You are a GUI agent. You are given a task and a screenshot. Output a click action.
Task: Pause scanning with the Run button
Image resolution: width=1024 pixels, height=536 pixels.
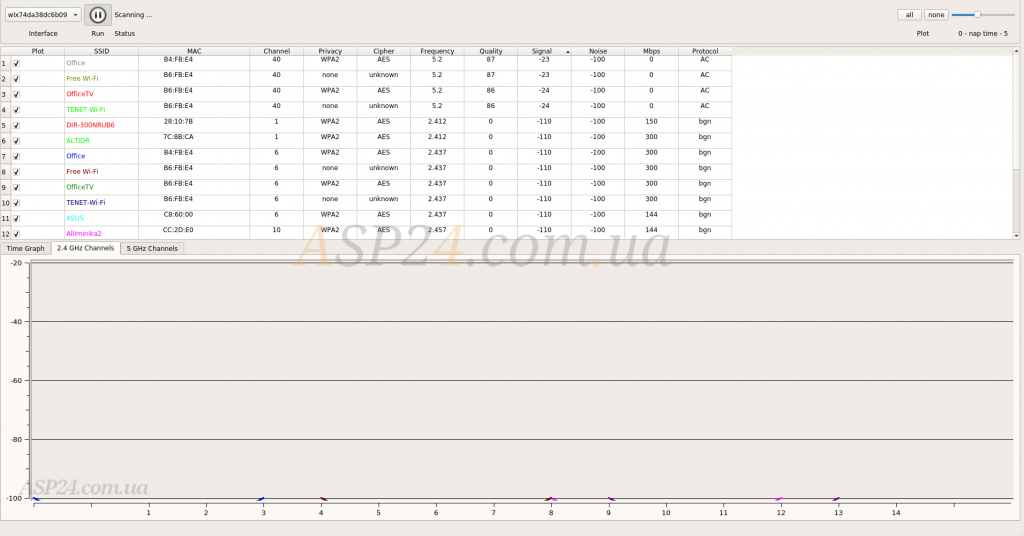(97, 15)
